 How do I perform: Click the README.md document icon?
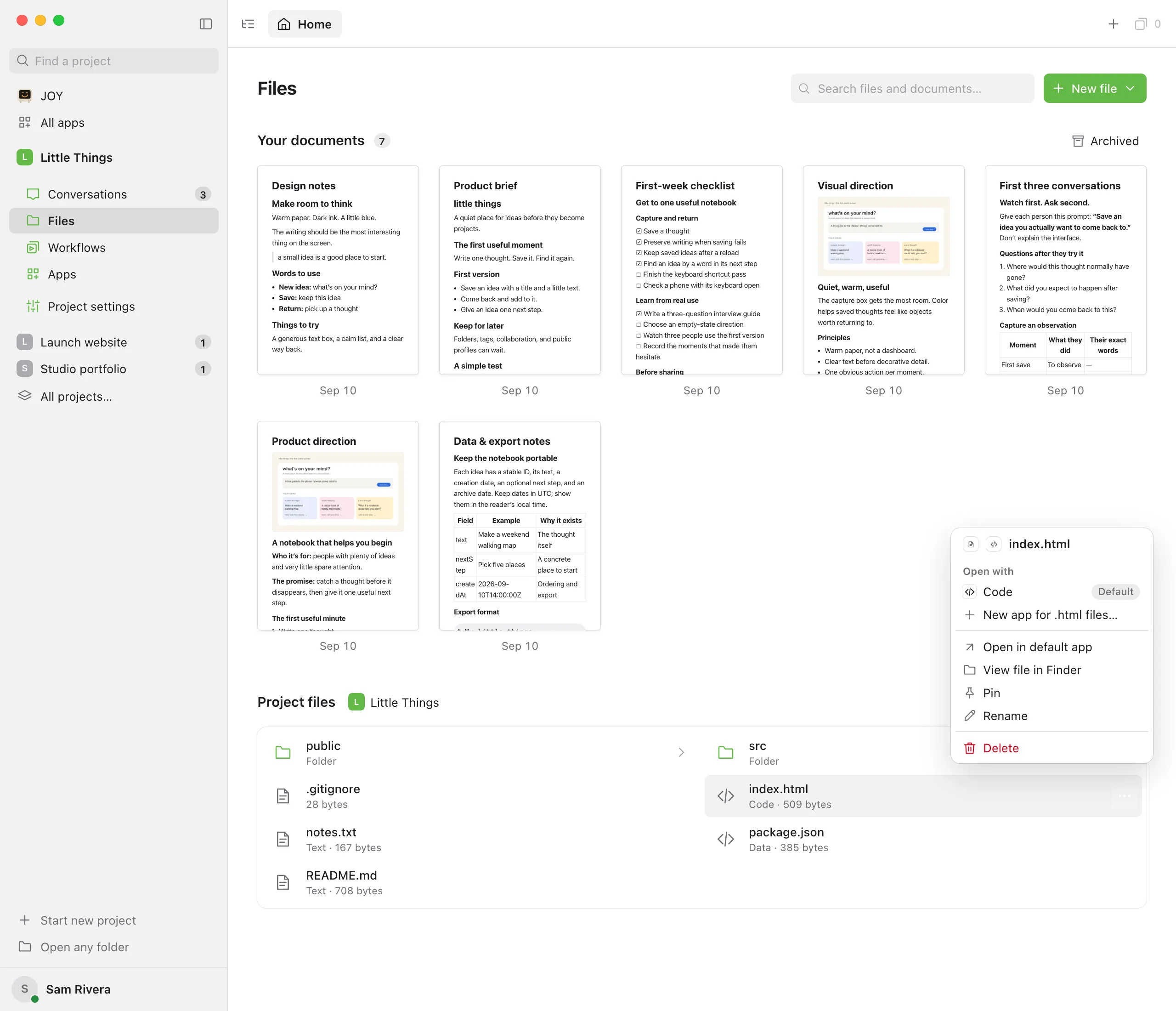pyautogui.click(x=283, y=882)
